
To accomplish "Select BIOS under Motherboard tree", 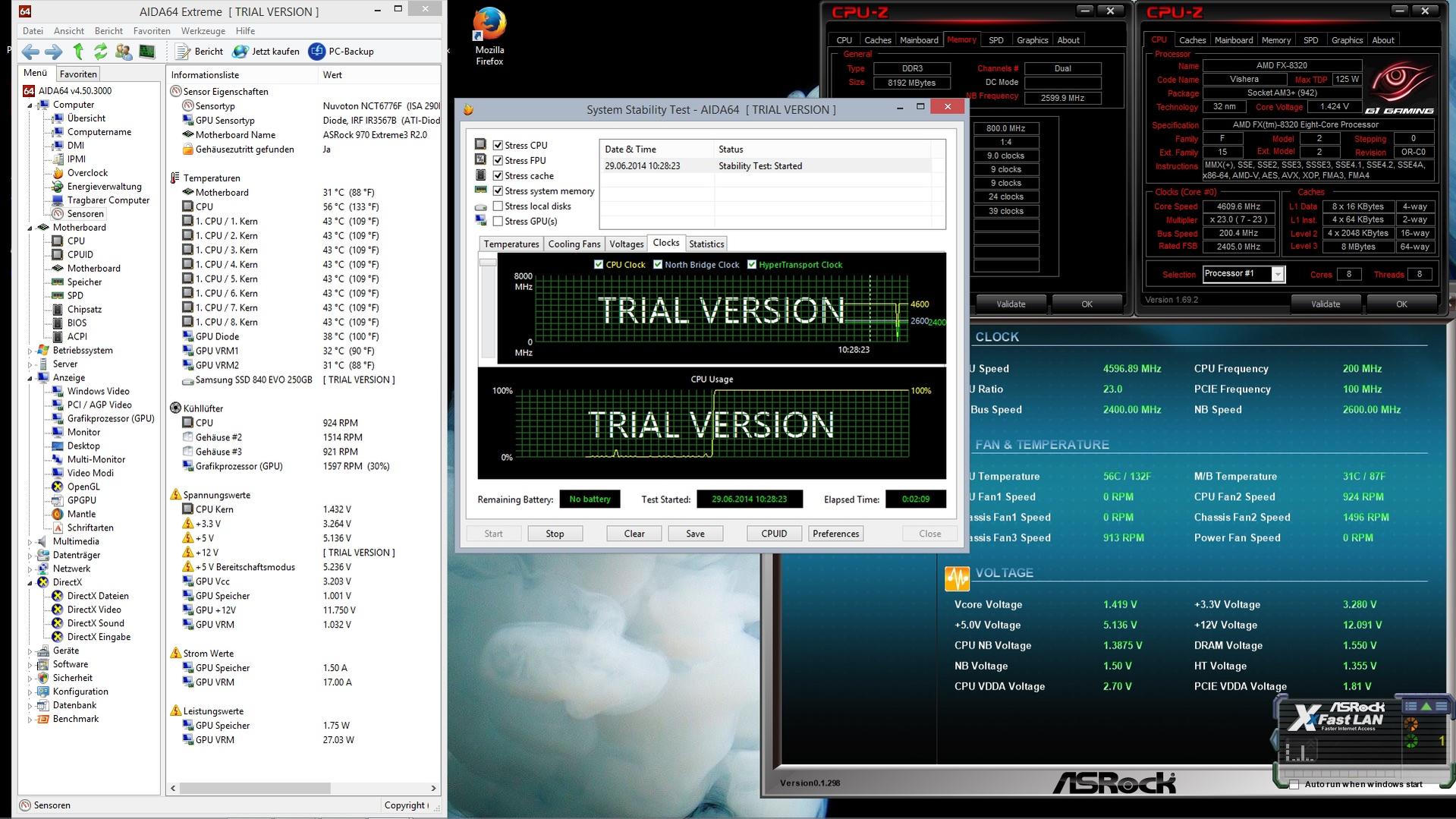I will 77,323.
